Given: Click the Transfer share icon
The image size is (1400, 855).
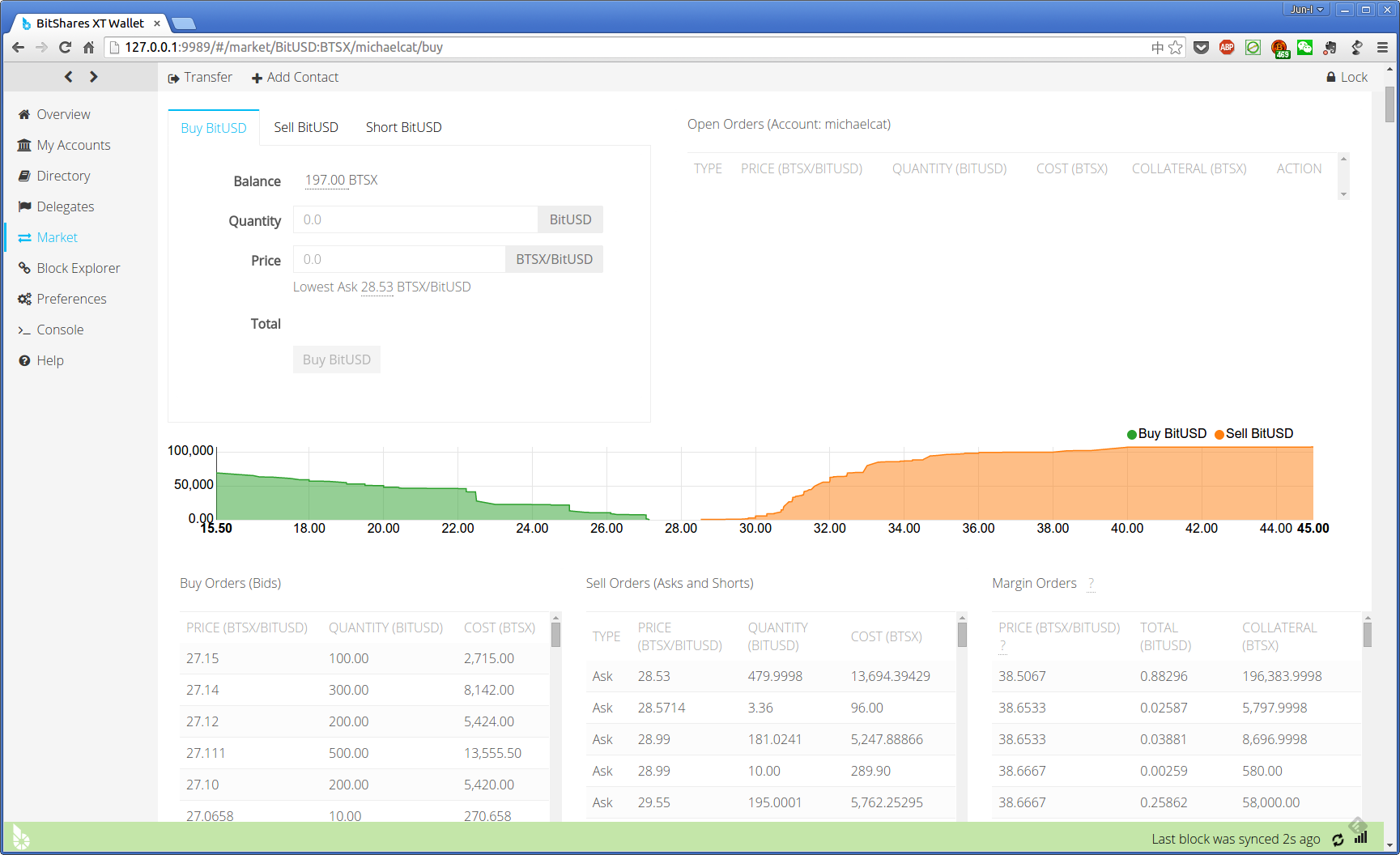Looking at the screenshot, I should [x=173, y=79].
